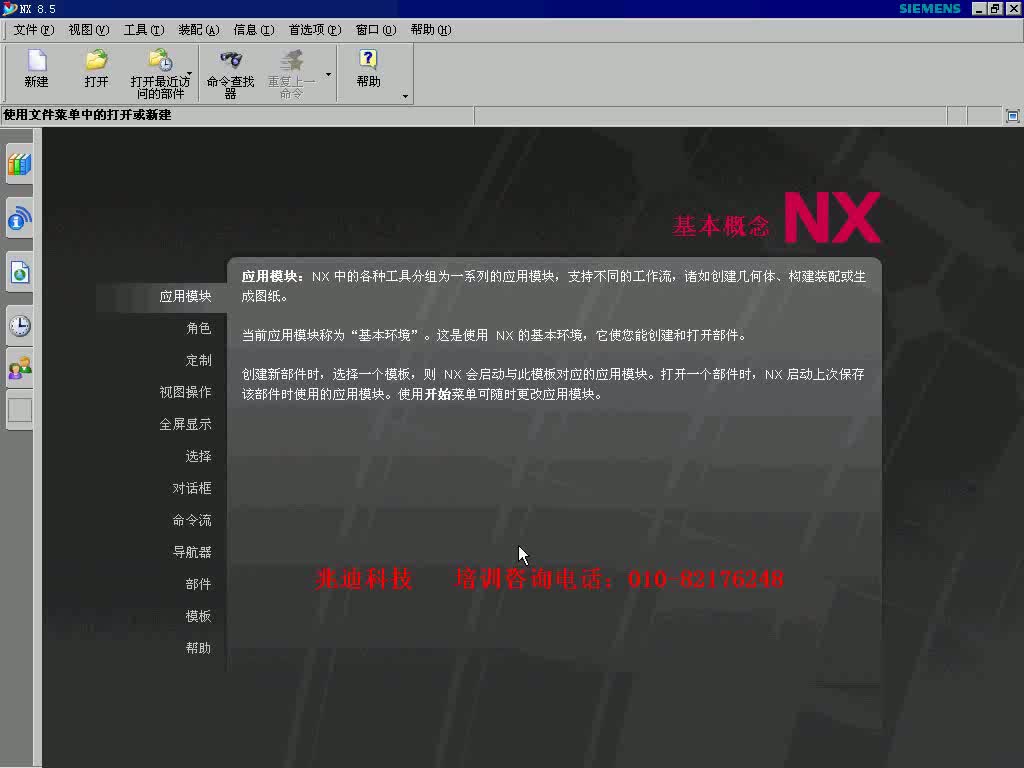Open the 信息(I) menu
The height and width of the screenshot is (768, 1024).
(254, 30)
